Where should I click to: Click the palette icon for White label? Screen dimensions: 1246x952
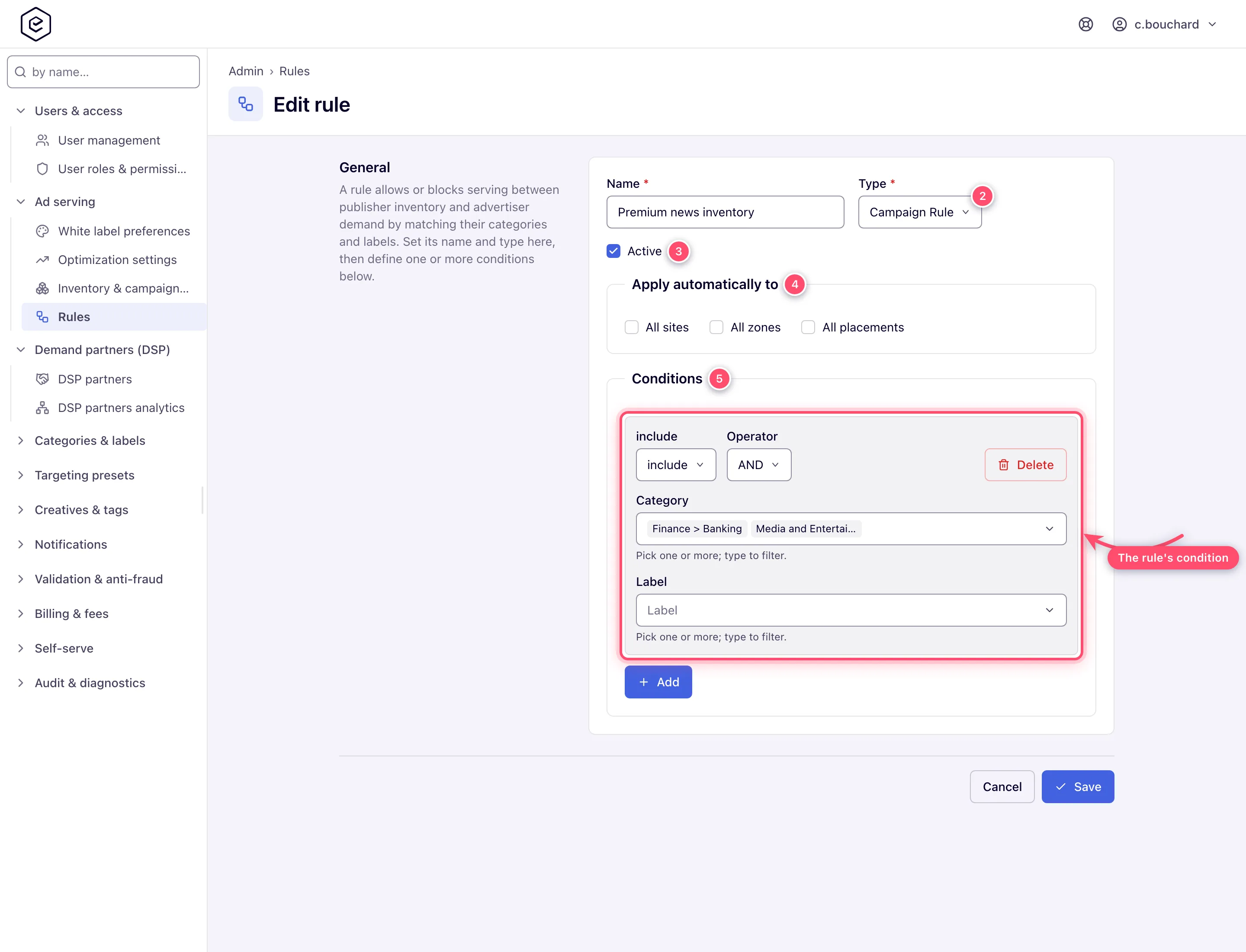(42, 231)
